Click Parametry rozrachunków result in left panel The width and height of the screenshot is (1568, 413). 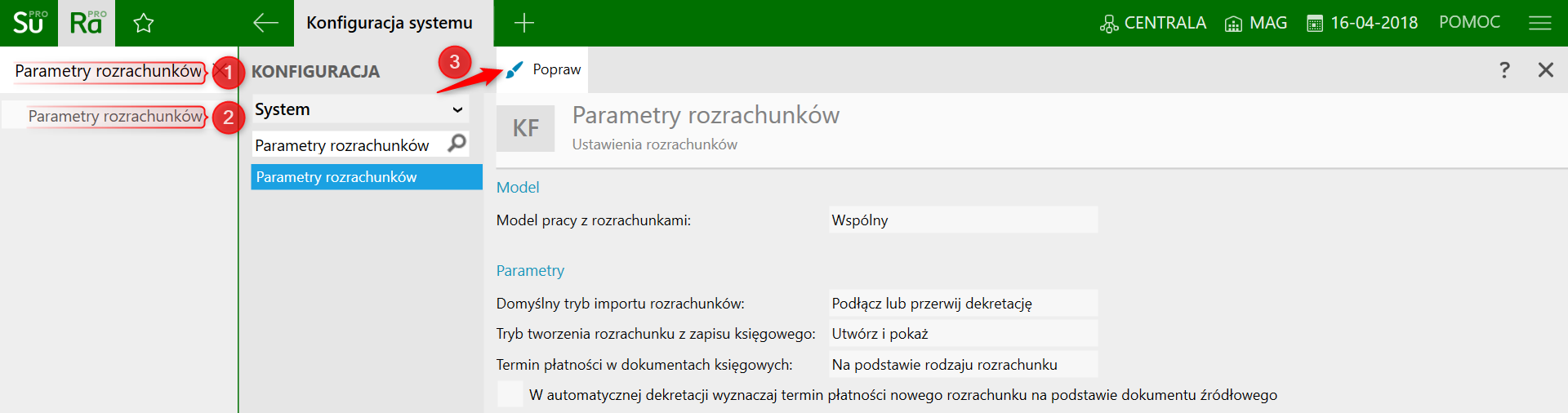tap(115, 116)
